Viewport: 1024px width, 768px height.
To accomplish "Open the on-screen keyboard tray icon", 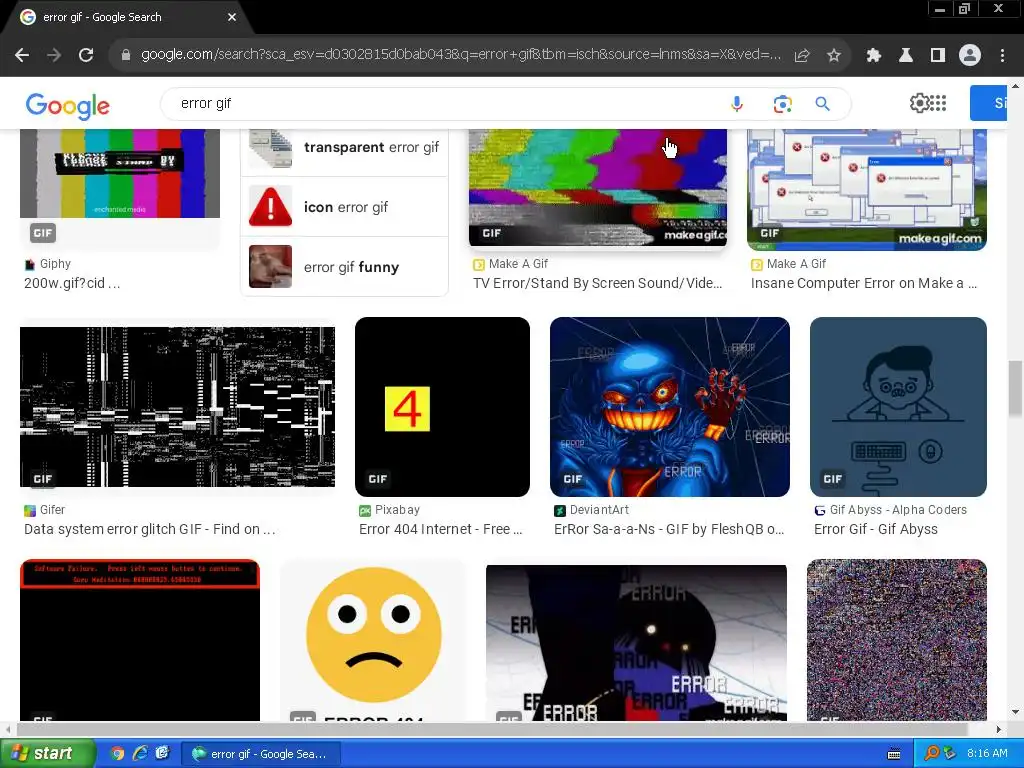I will click(x=894, y=754).
